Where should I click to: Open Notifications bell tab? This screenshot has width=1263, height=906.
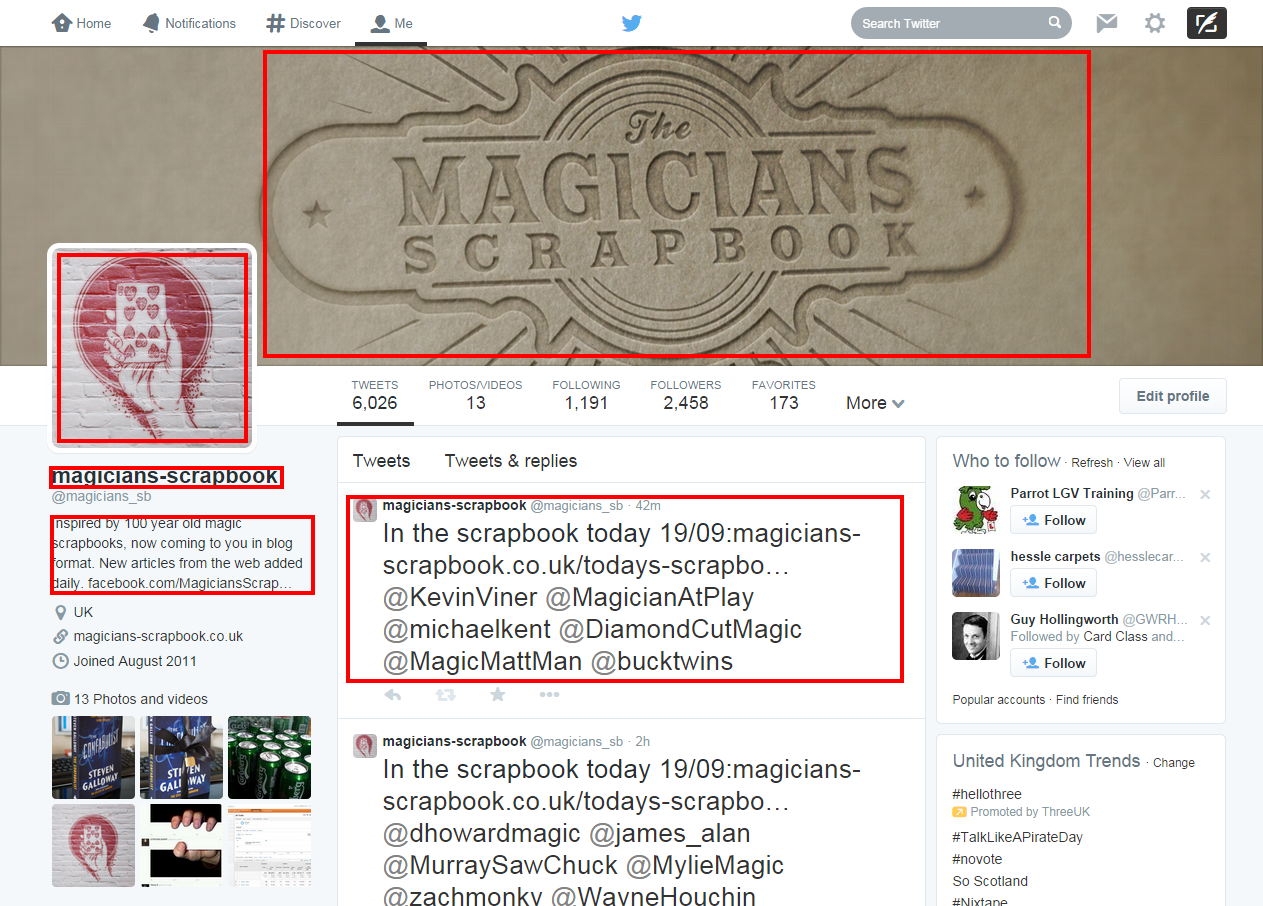[188, 23]
